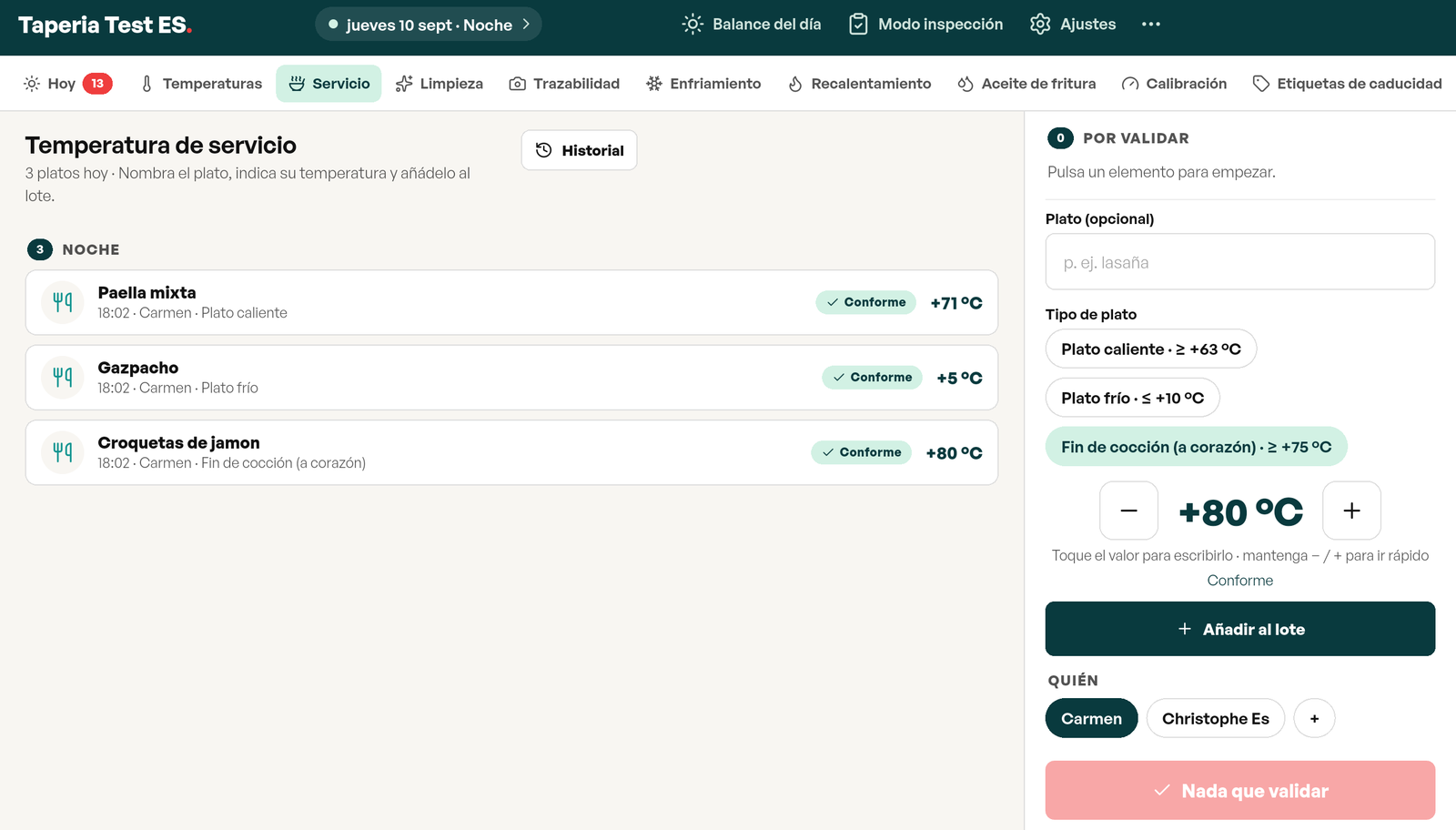Image resolution: width=1456 pixels, height=830 pixels.
Task: Click the Croquetas de jamon utensils icon
Action: pyautogui.click(x=63, y=452)
